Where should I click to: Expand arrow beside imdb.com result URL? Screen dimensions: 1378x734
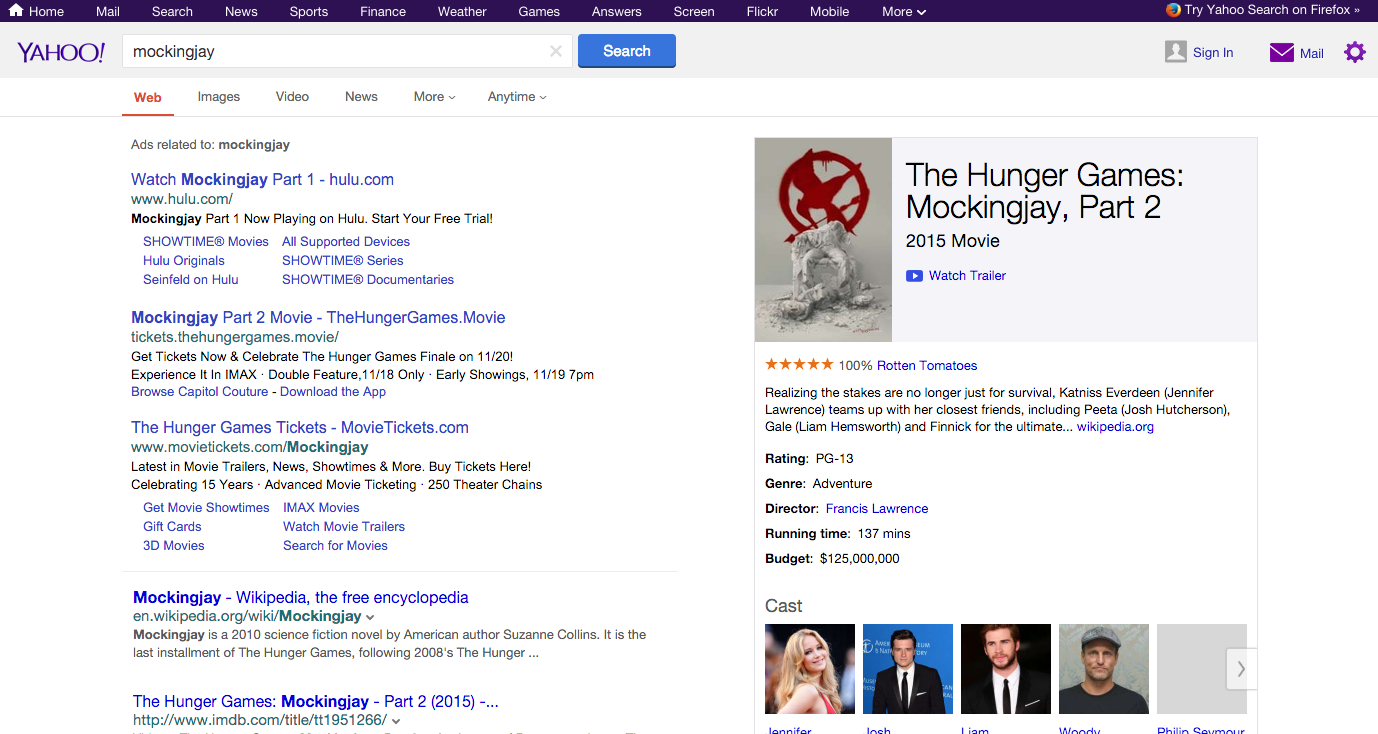[x=396, y=721]
